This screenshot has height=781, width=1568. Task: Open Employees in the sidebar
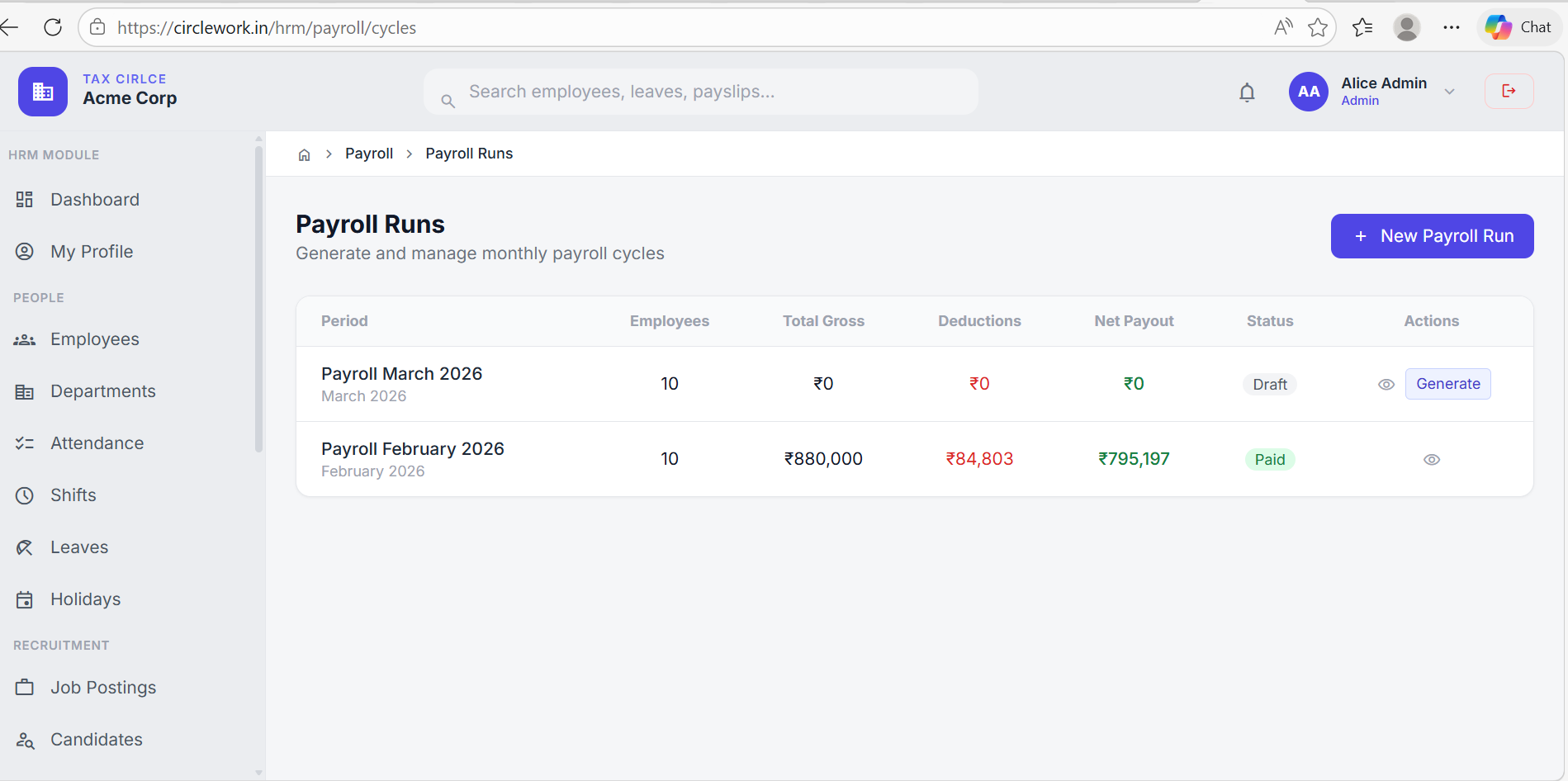coord(94,339)
